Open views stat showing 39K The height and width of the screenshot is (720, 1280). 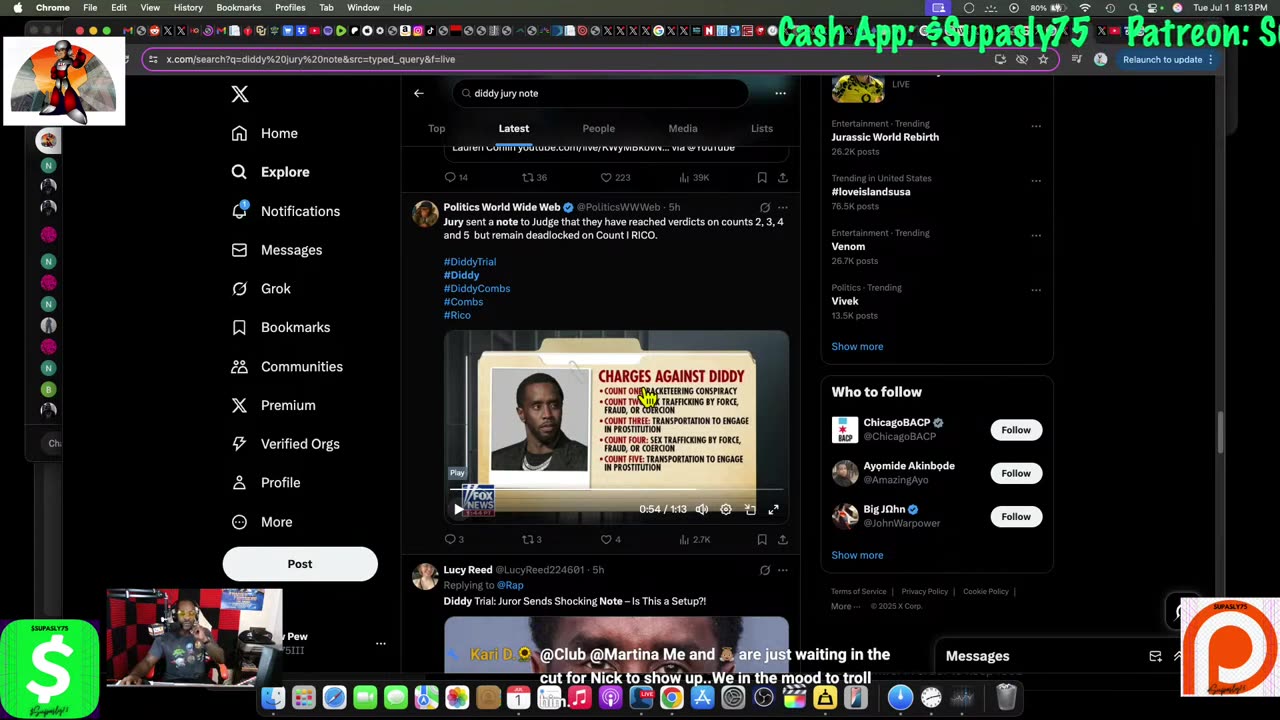pos(694,177)
